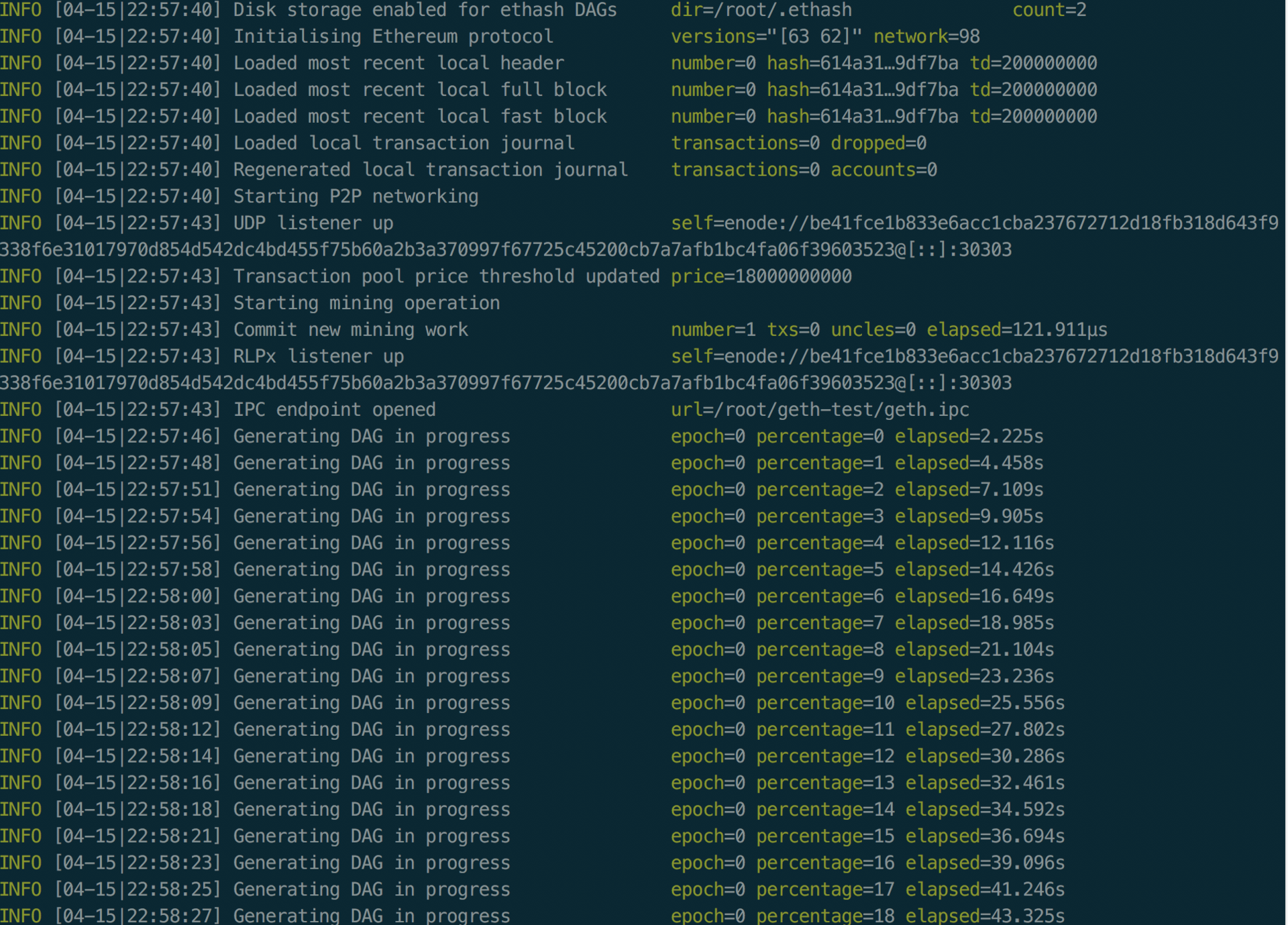Click the 'Starting mining operation' message

(366, 303)
